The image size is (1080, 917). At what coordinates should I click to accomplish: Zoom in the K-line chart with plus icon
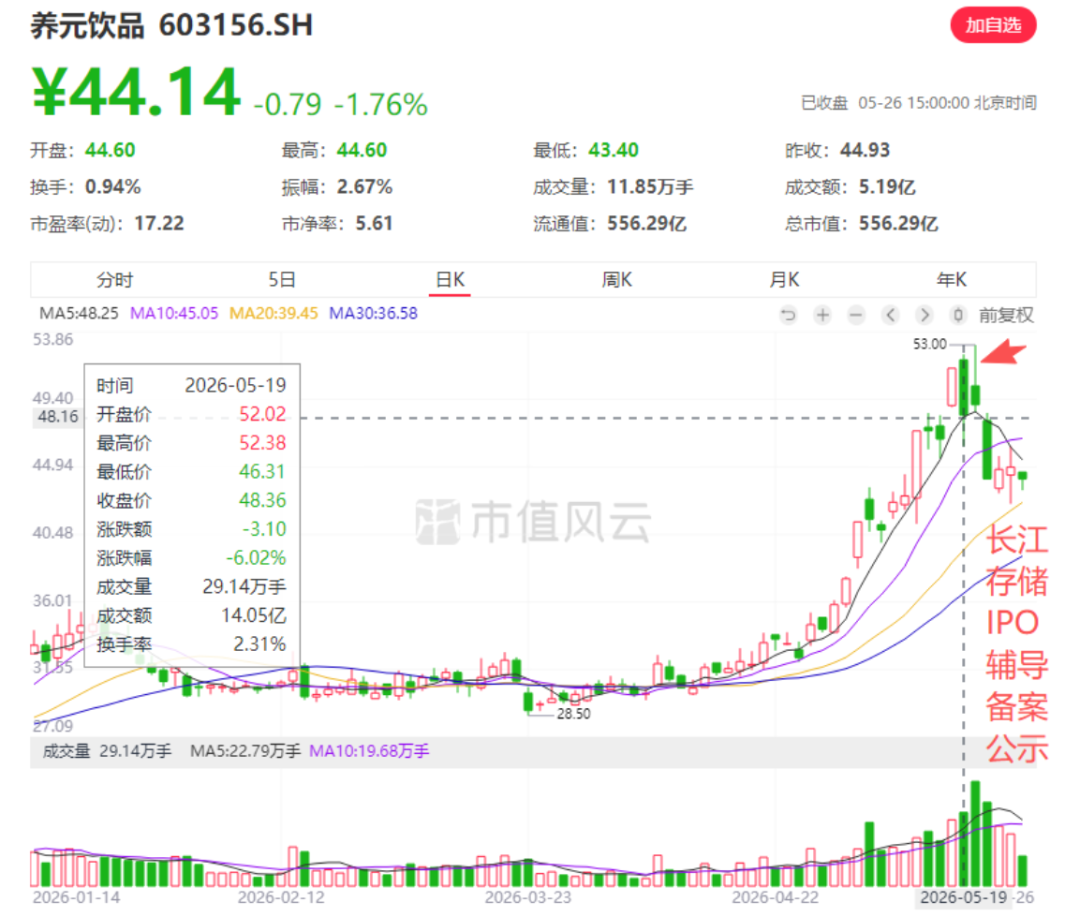822,316
